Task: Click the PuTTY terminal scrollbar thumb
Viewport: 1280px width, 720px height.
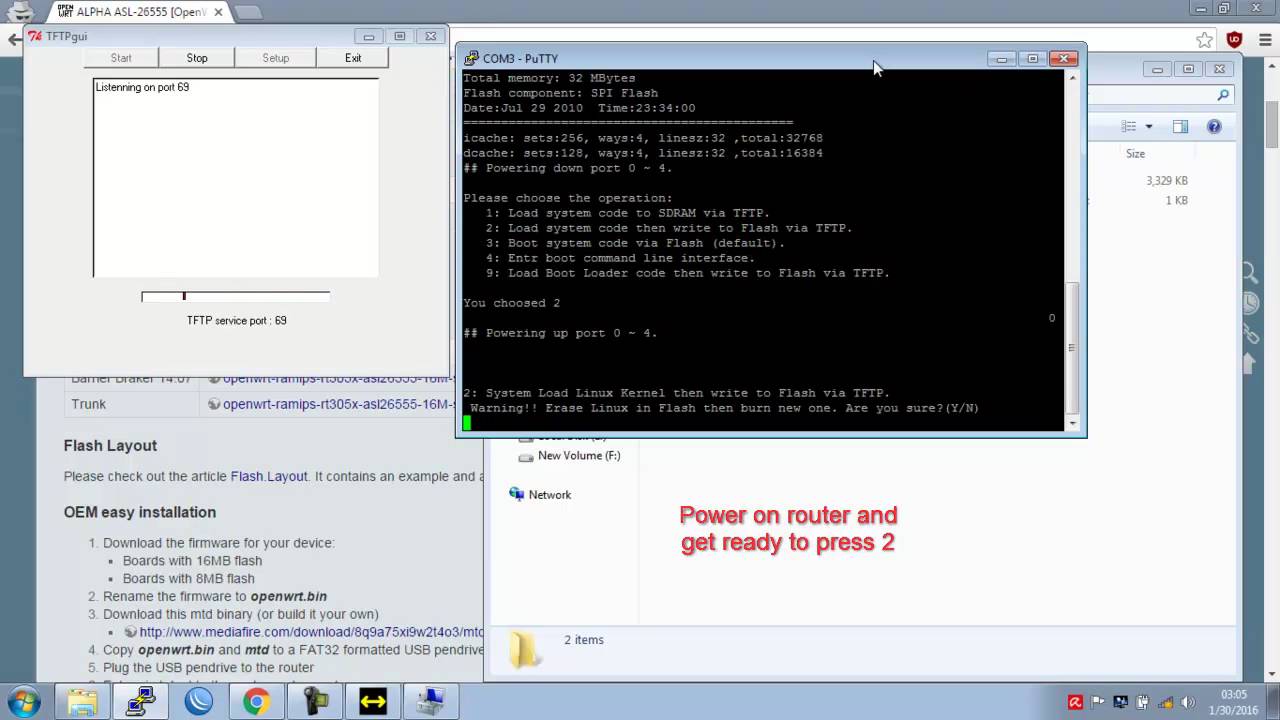Action: tap(1072, 346)
